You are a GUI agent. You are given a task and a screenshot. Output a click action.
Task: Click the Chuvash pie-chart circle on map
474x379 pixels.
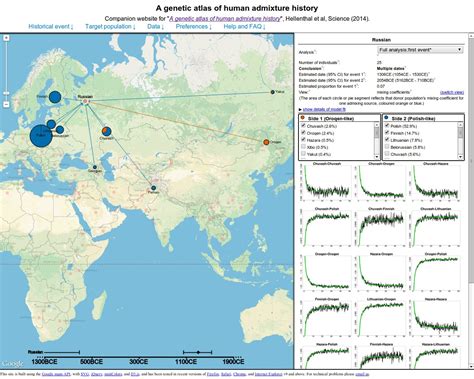tap(107, 131)
